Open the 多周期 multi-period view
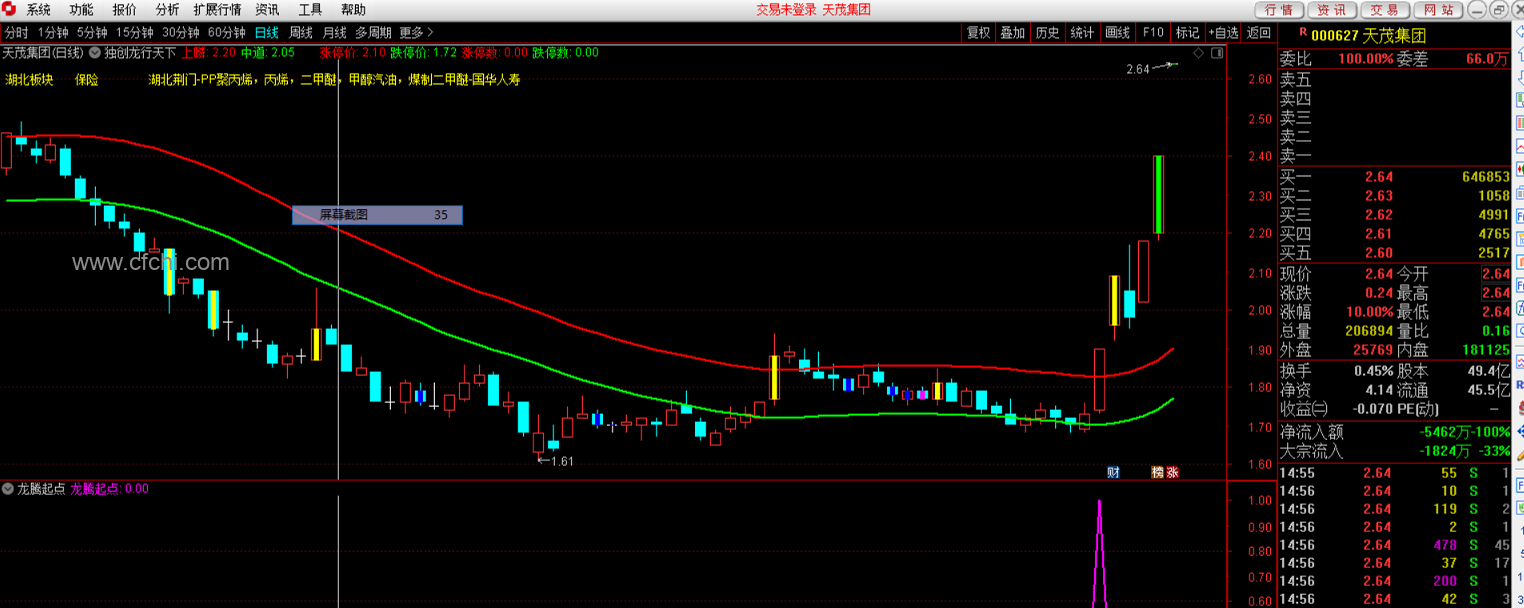 point(373,32)
